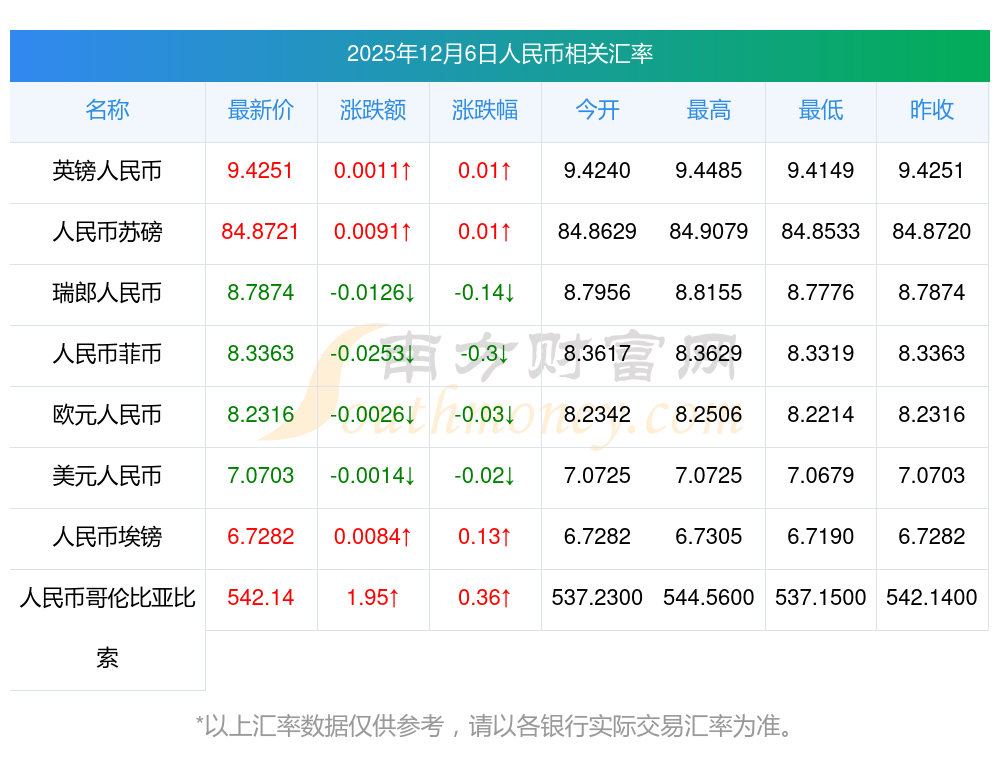
Task: Click the 瑞郎人民币 row name
Action: coord(107,293)
